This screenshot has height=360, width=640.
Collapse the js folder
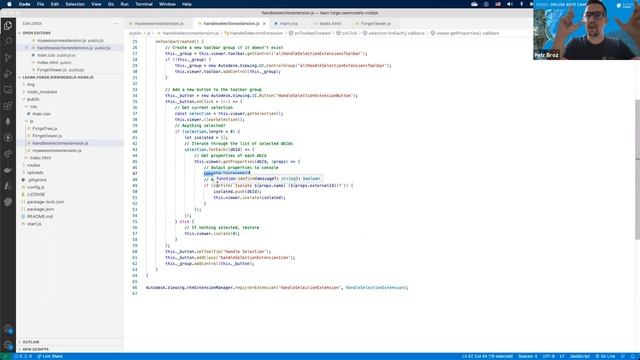(x=70, y=121)
